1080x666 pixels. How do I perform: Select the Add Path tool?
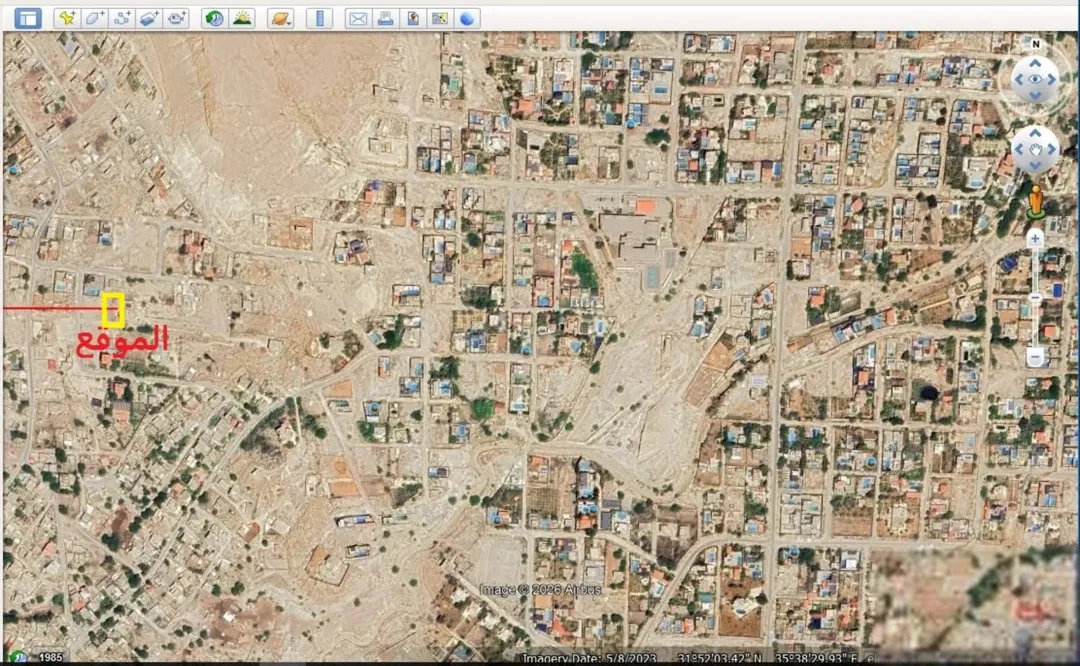(122, 19)
